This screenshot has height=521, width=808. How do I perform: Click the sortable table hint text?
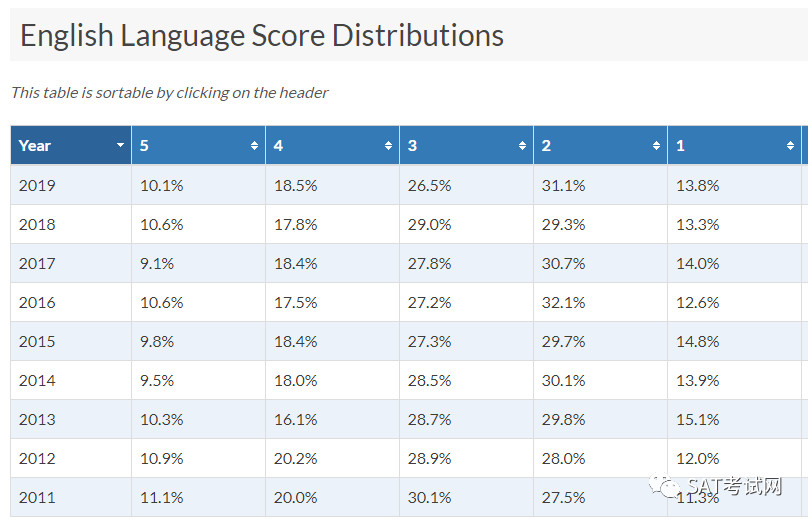[170, 93]
